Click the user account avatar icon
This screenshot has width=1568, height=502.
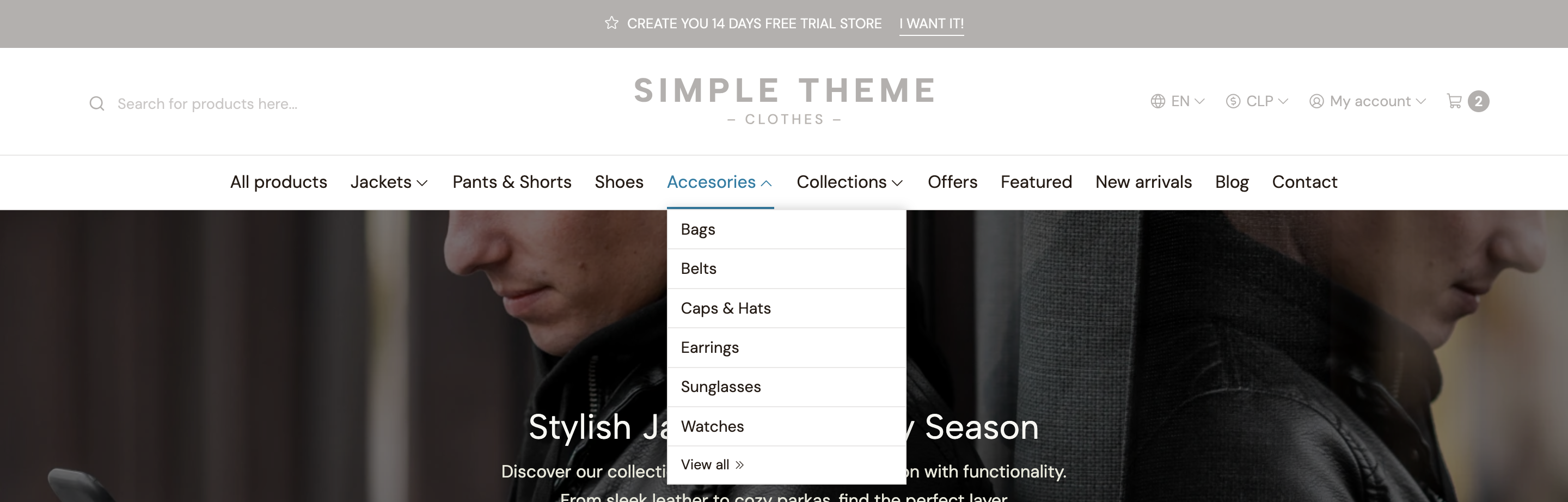point(1316,102)
